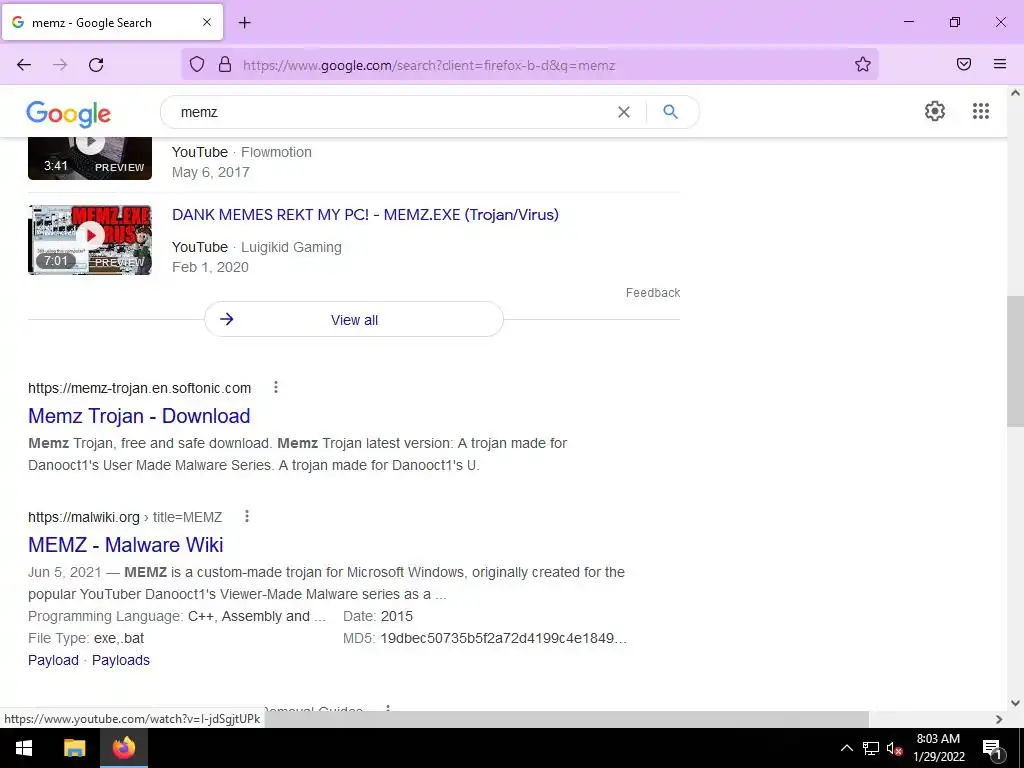This screenshot has width=1024, height=768.
Task: Play the MEMZ.EXE Luigikid video thumbnail
Action: coord(89,240)
